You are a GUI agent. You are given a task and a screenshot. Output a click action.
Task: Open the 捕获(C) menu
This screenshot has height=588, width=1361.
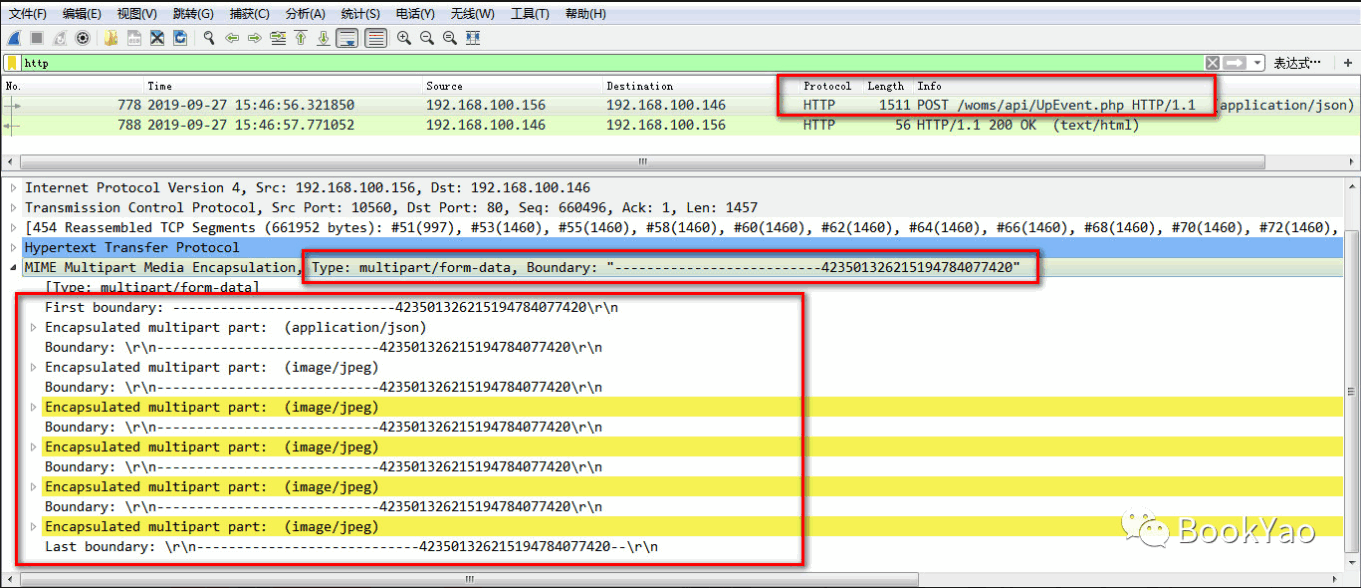[249, 13]
